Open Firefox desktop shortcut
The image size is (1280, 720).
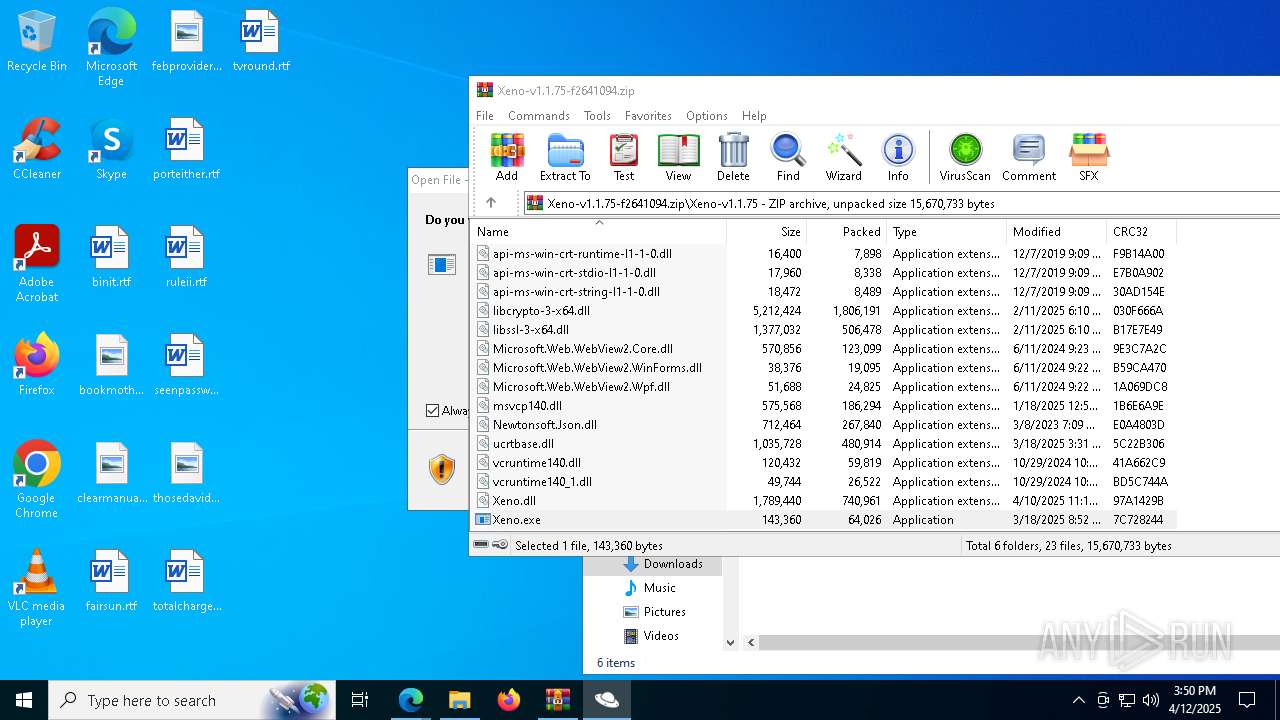(37, 365)
